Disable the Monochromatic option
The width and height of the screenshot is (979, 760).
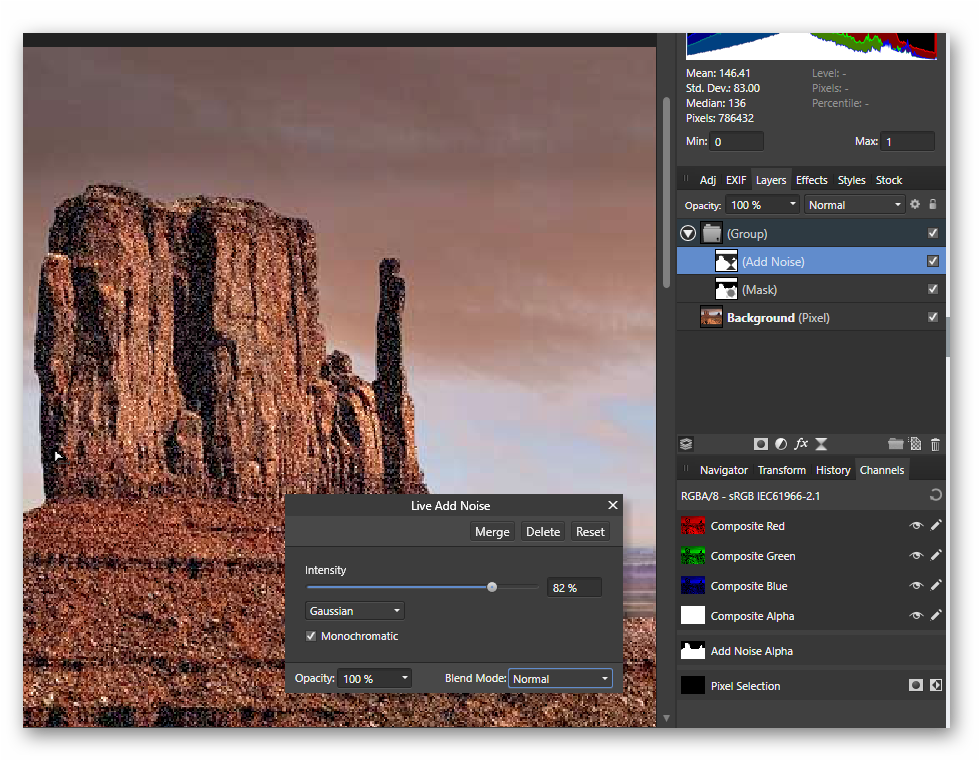pos(311,636)
